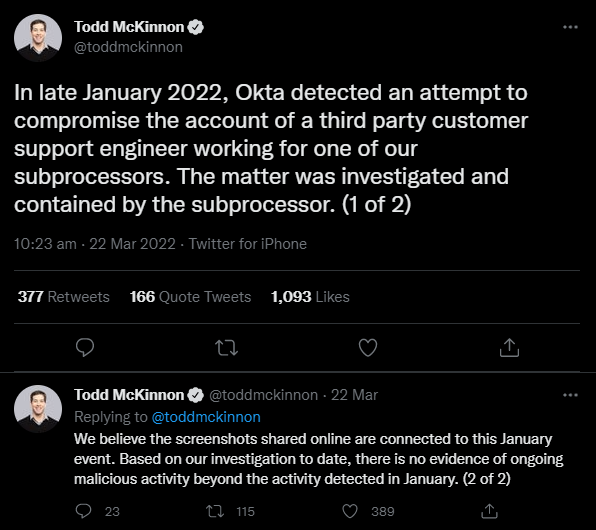Viewport: 596px width, 530px height.
Task: Open the 22 Mar date on reply
Action: click(x=354, y=395)
